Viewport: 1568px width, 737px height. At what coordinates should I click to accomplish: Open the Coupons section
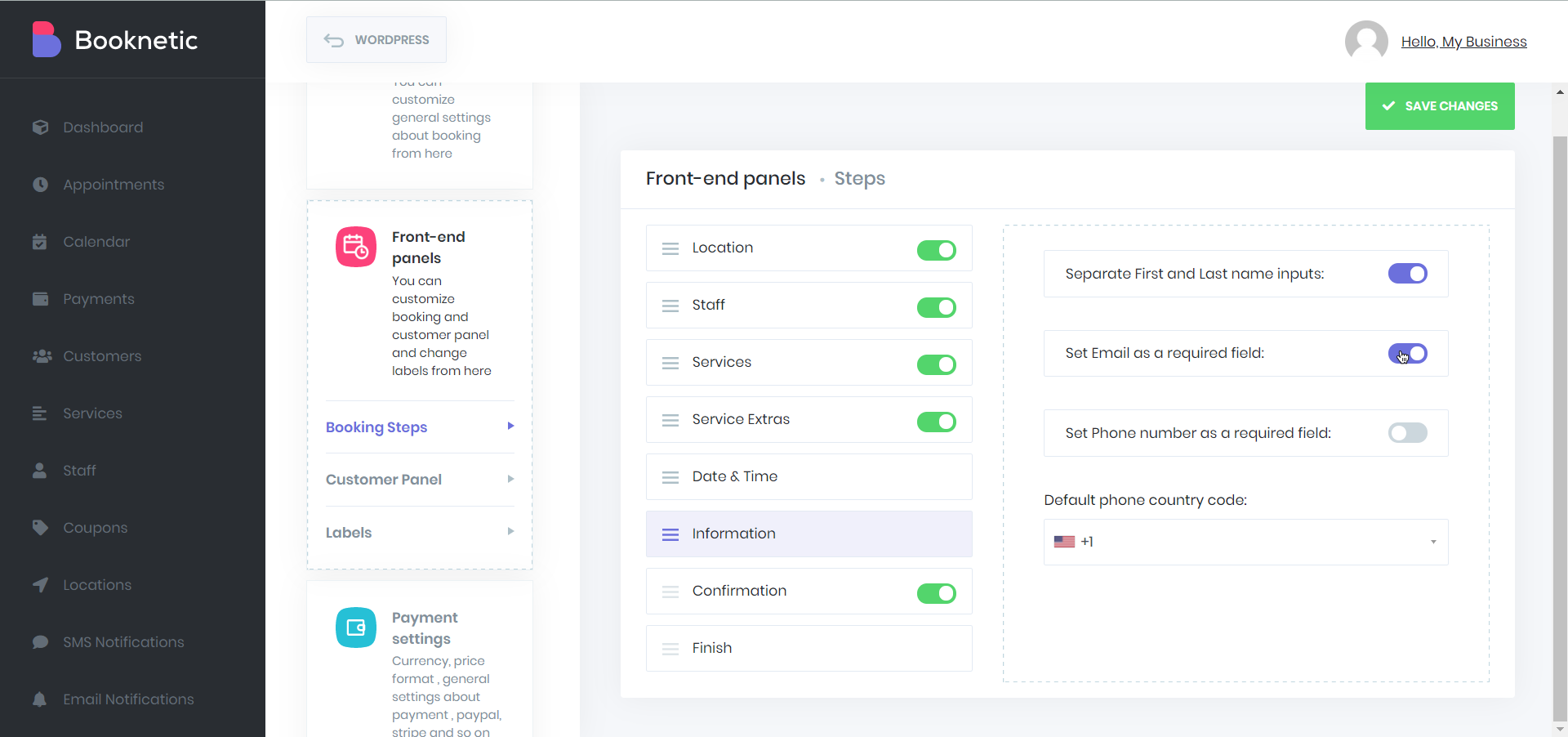pyautogui.click(x=95, y=527)
